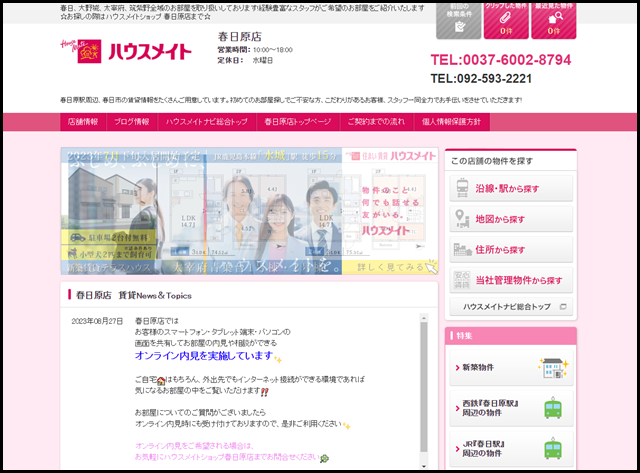Image resolution: width=640 pixels, height=473 pixels.
Task: Click the オンライン内見を実施しています headline
Action: click(204, 355)
